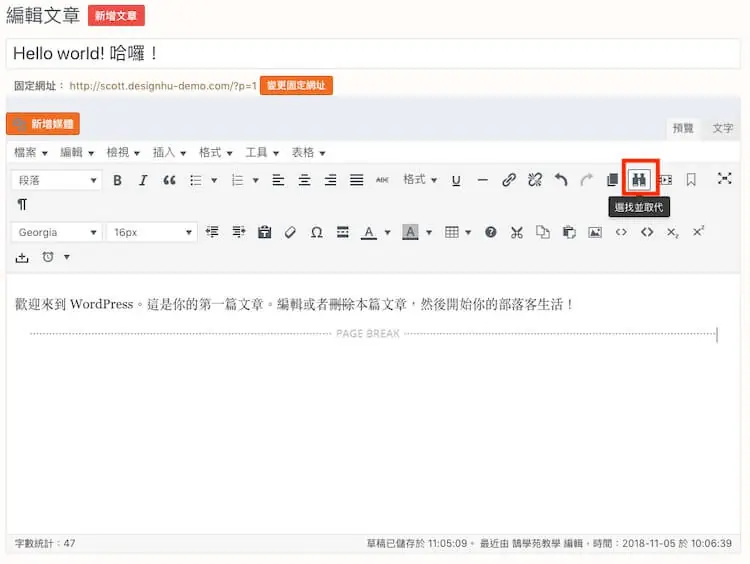Open the question mark help icon
This screenshot has width=750, height=564.
[x=491, y=232]
